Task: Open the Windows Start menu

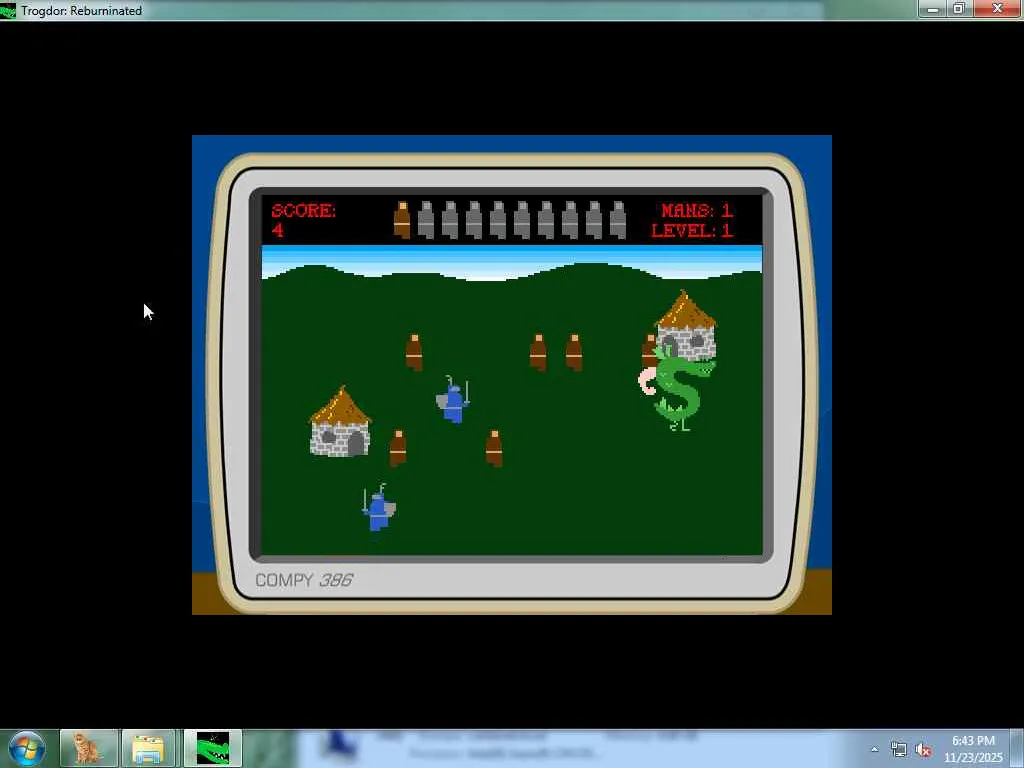Action: tap(25, 749)
